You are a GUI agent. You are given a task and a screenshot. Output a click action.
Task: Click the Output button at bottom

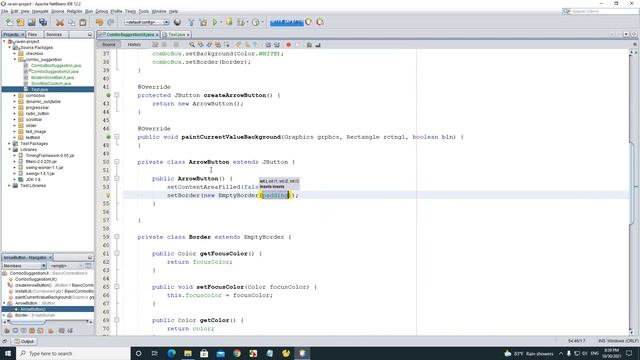(24, 341)
